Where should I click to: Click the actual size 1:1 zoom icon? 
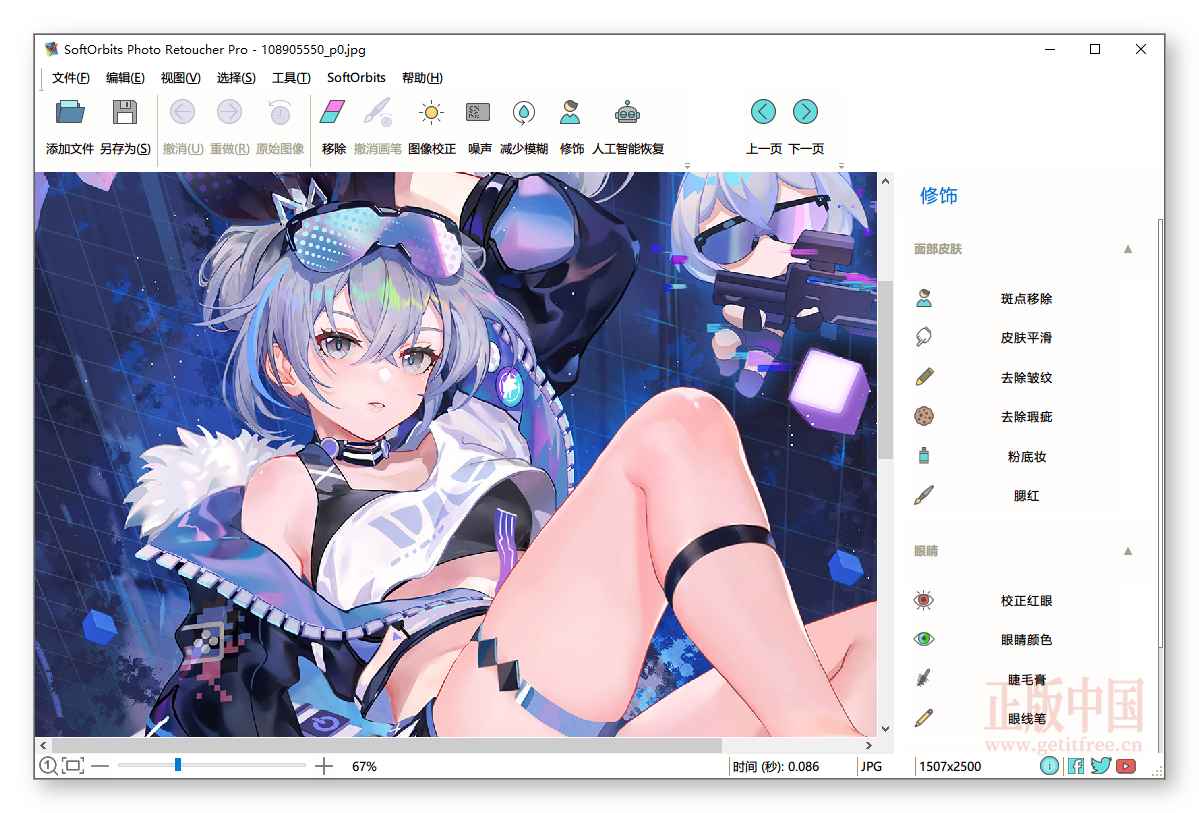pos(47,766)
